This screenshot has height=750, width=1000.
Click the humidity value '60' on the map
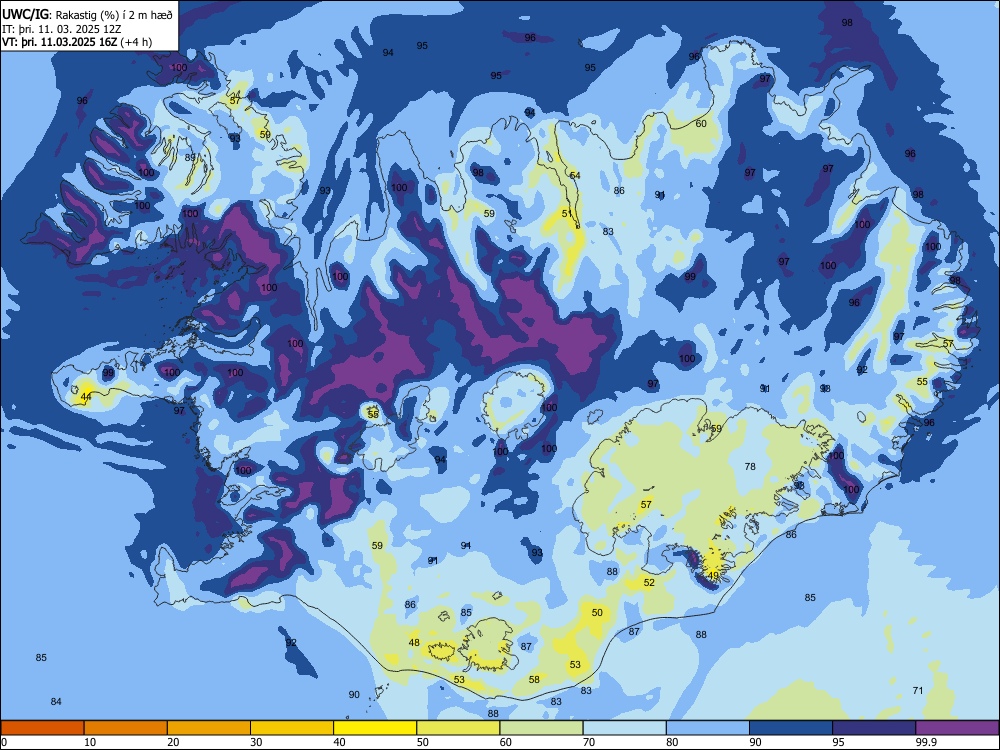(x=701, y=124)
